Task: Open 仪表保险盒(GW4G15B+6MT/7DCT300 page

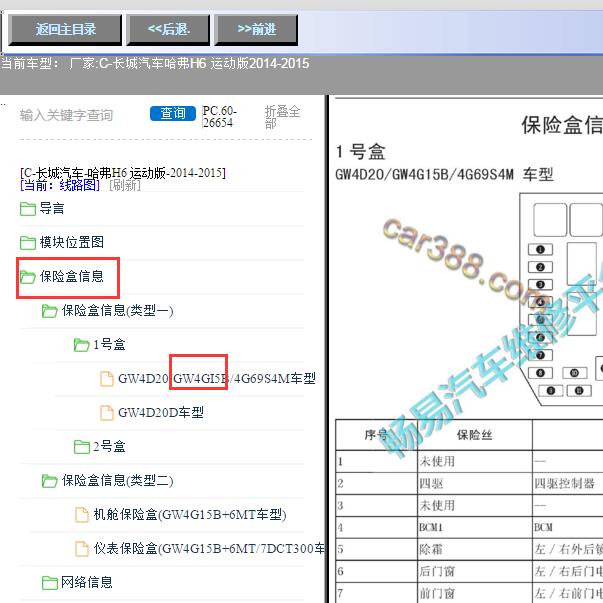Action: coord(209,548)
